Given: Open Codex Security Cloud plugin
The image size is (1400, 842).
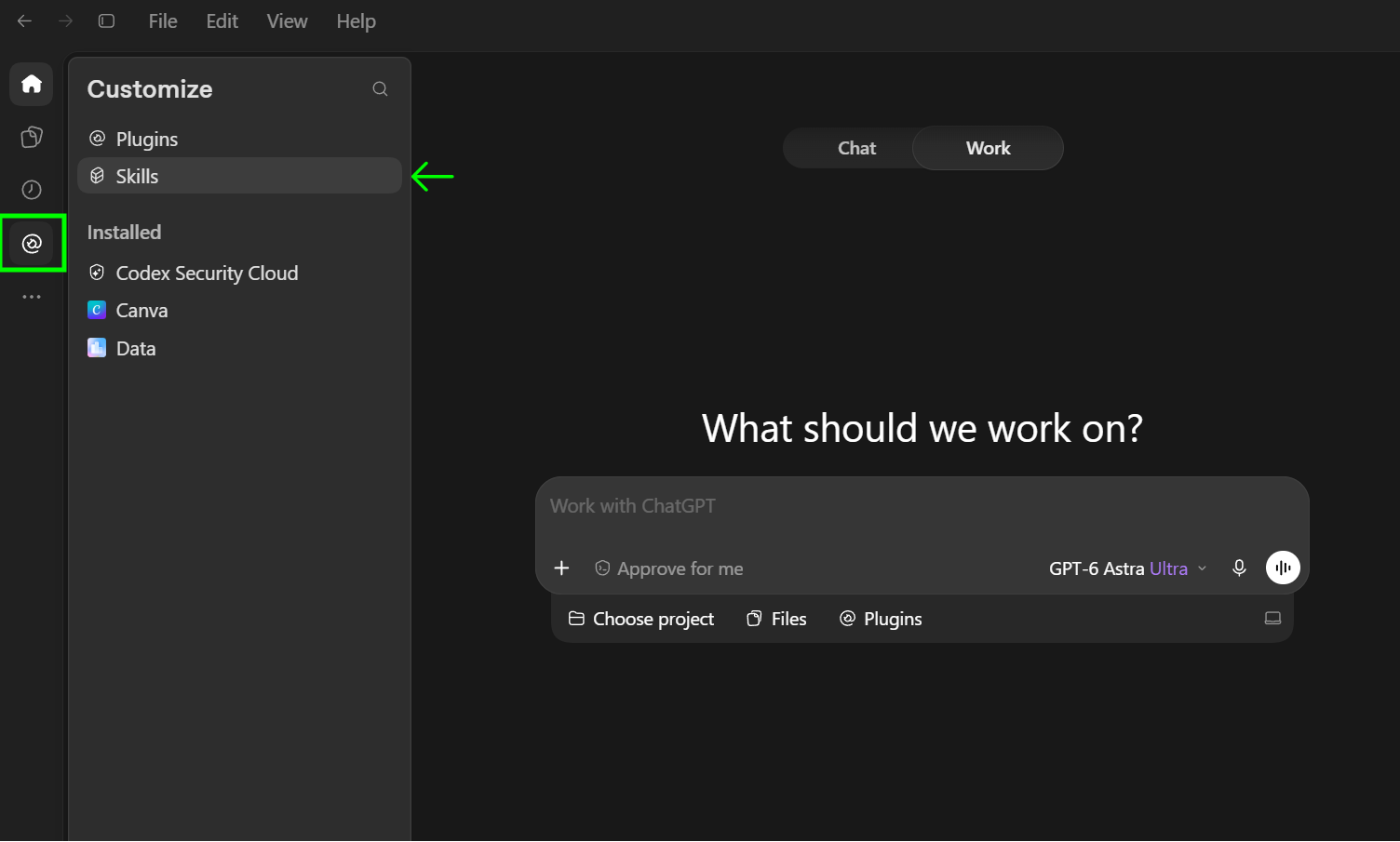Looking at the screenshot, I should click(239, 274).
